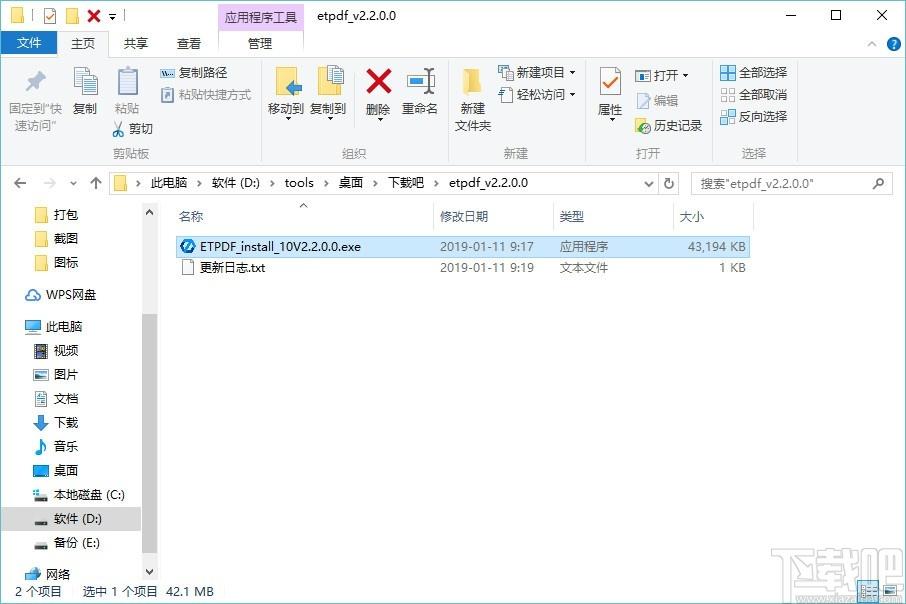The height and width of the screenshot is (604, 906).
Task: Open 备份 (E:) in navigation pane
Action: coord(67,543)
